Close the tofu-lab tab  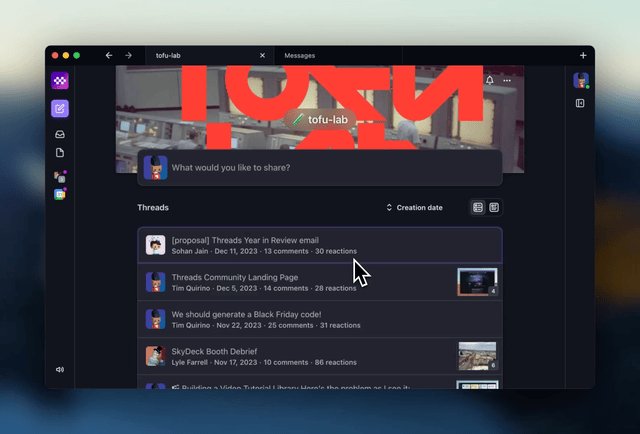[262, 56]
